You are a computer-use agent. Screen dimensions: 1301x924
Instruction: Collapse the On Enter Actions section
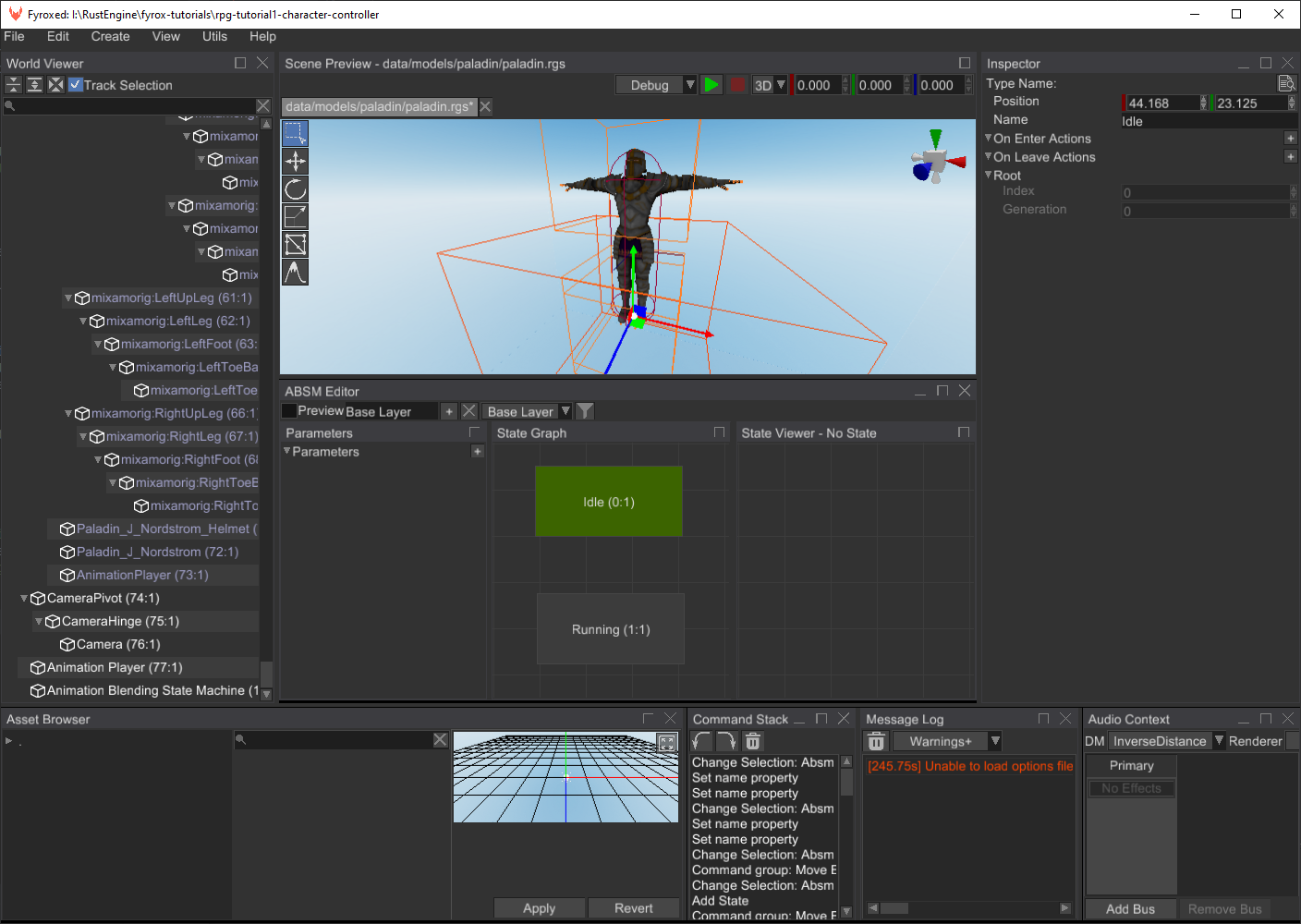(988, 138)
